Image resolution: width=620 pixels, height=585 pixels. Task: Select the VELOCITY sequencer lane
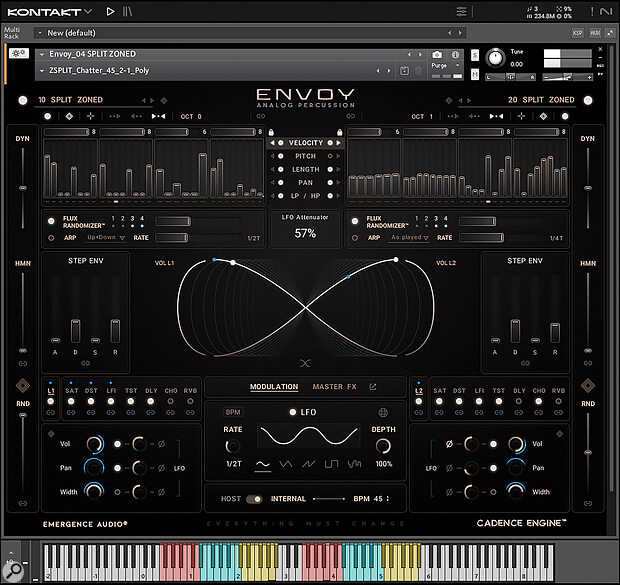(x=306, y=143)
